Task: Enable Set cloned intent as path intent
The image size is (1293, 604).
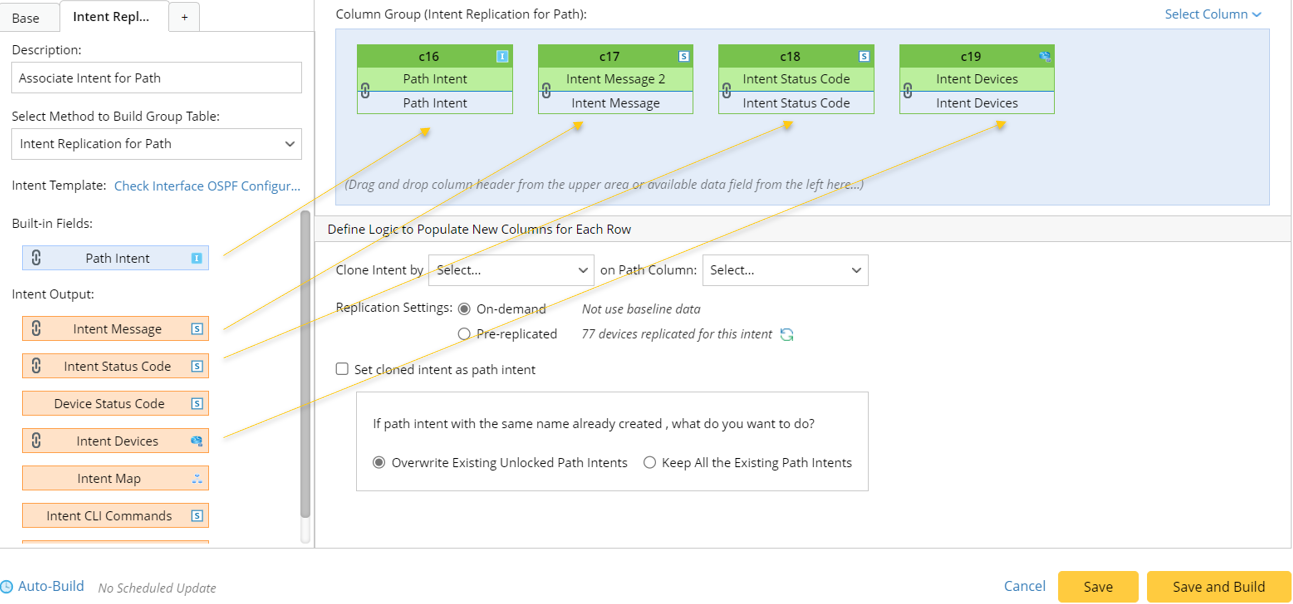Action: (342, 369)
